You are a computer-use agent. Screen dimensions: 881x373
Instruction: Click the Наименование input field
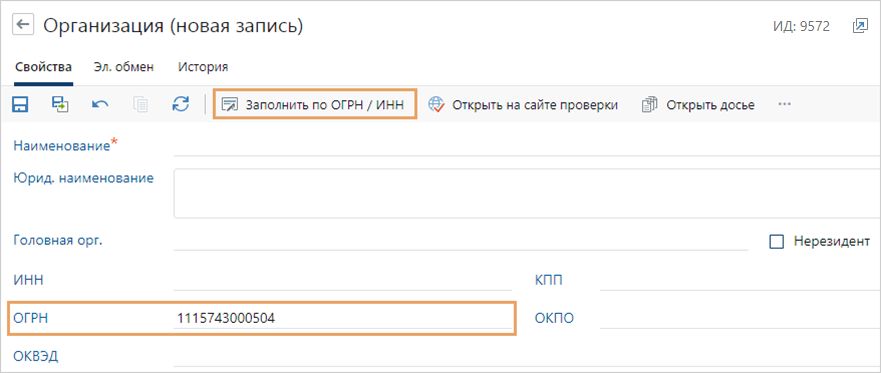coord(527,146)
